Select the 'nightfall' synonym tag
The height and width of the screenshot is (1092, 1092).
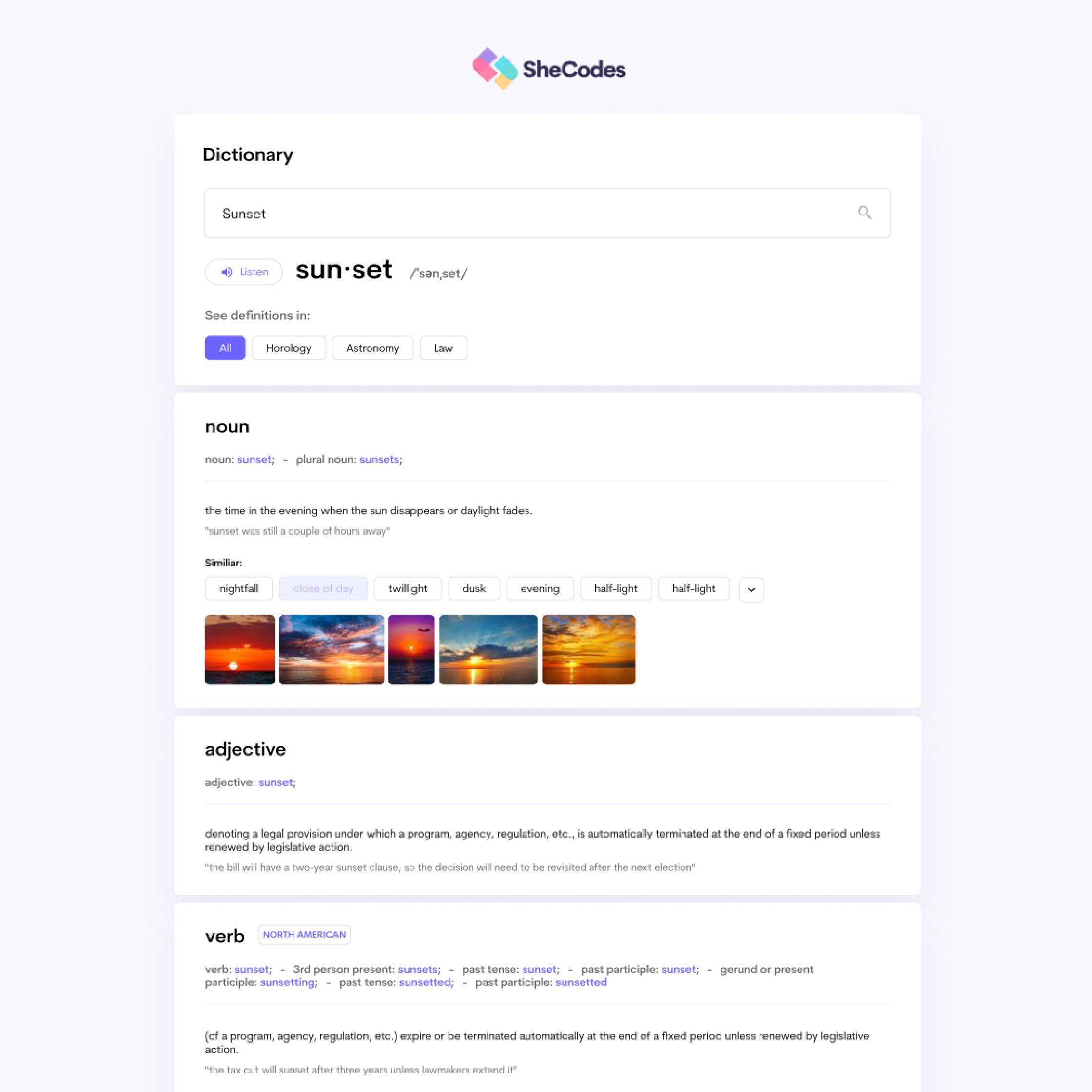[237, 588]
